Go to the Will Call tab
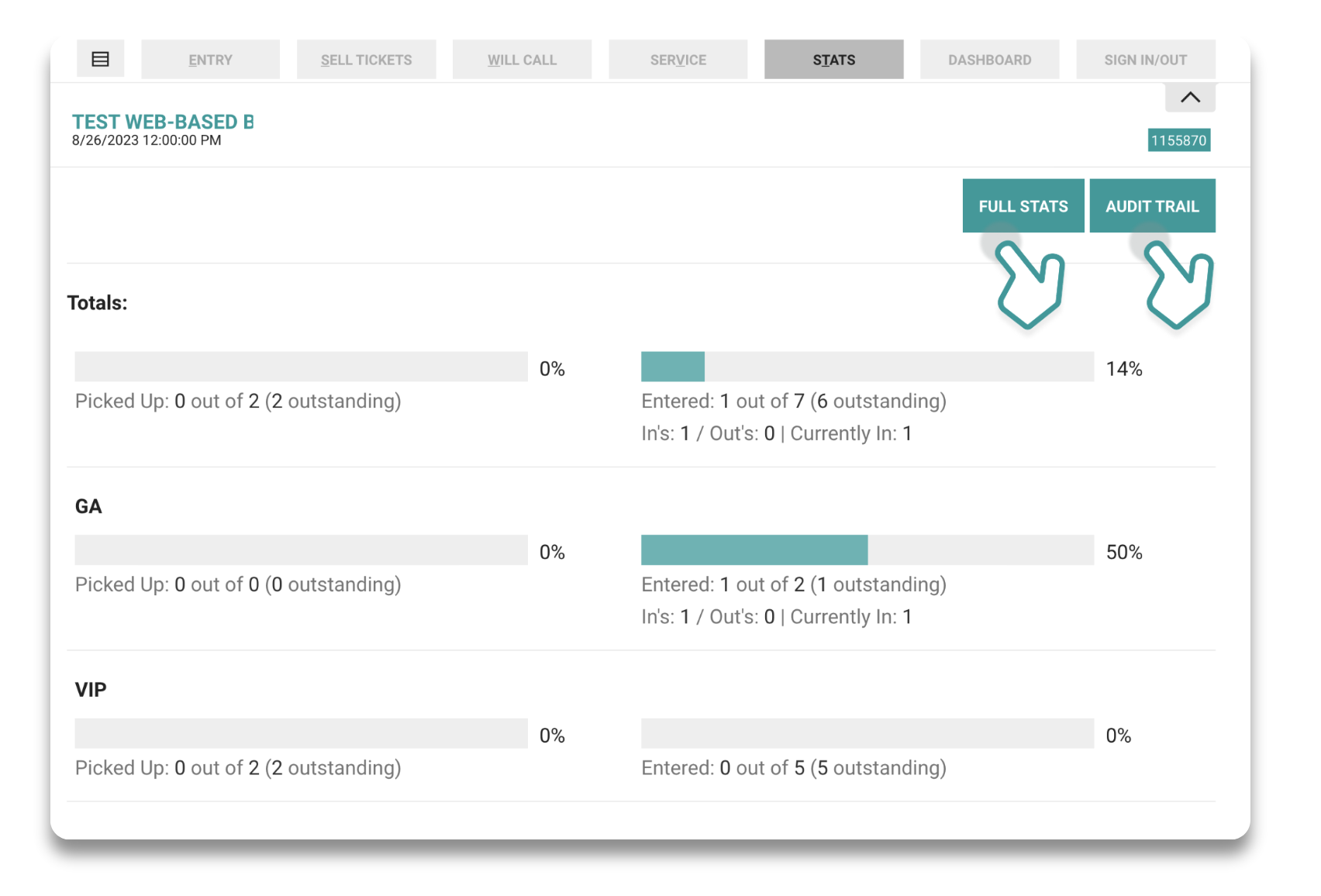The image size is (1321, 896). tap(522, 60)
